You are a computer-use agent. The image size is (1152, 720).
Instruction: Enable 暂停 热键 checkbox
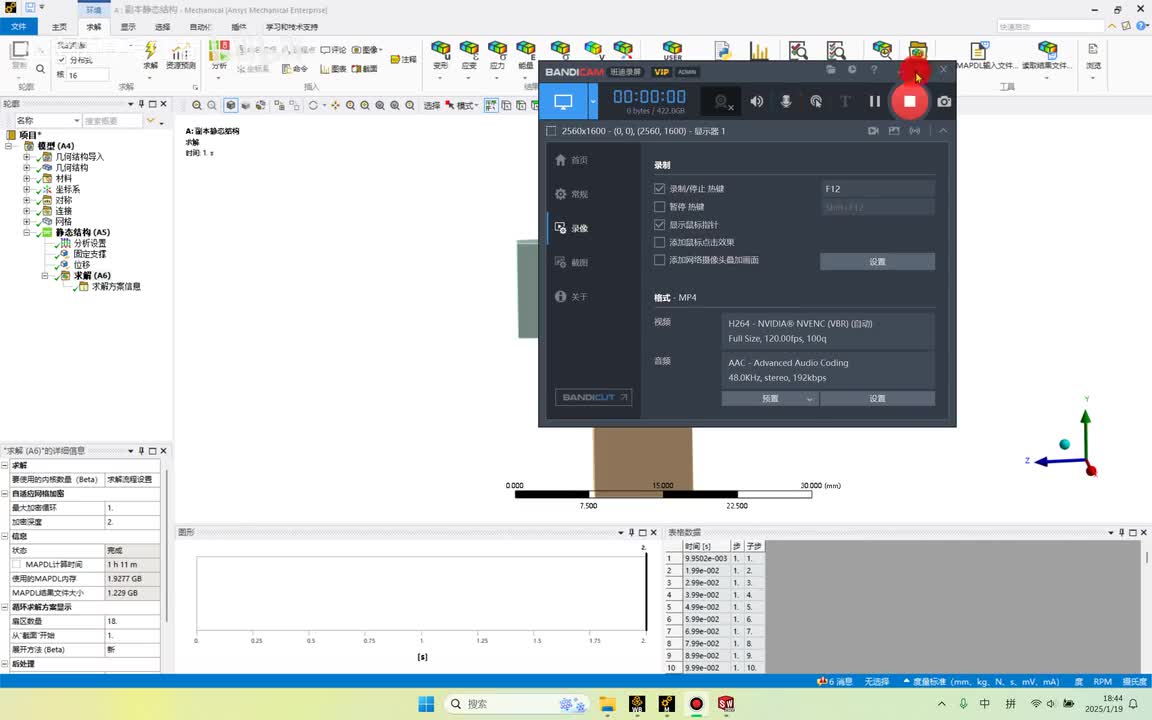pyautogui.click(x=660, y=206)
